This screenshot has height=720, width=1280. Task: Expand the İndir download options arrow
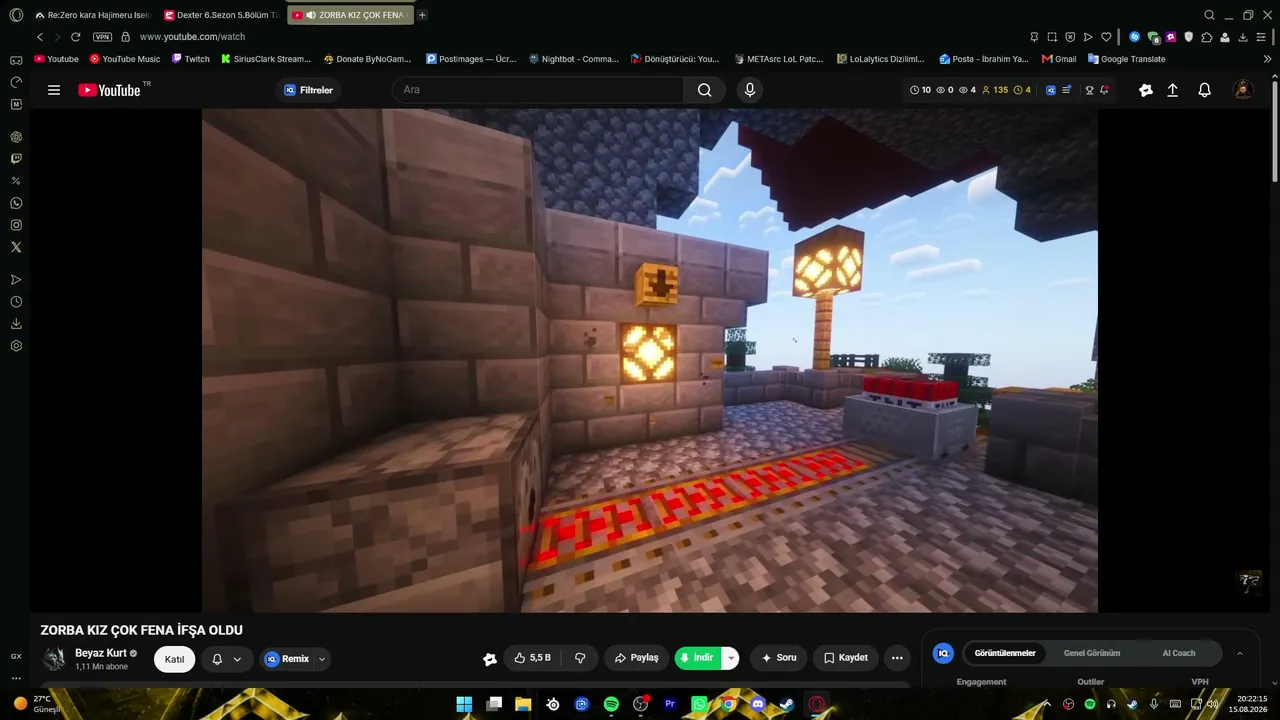click(731, 658)
